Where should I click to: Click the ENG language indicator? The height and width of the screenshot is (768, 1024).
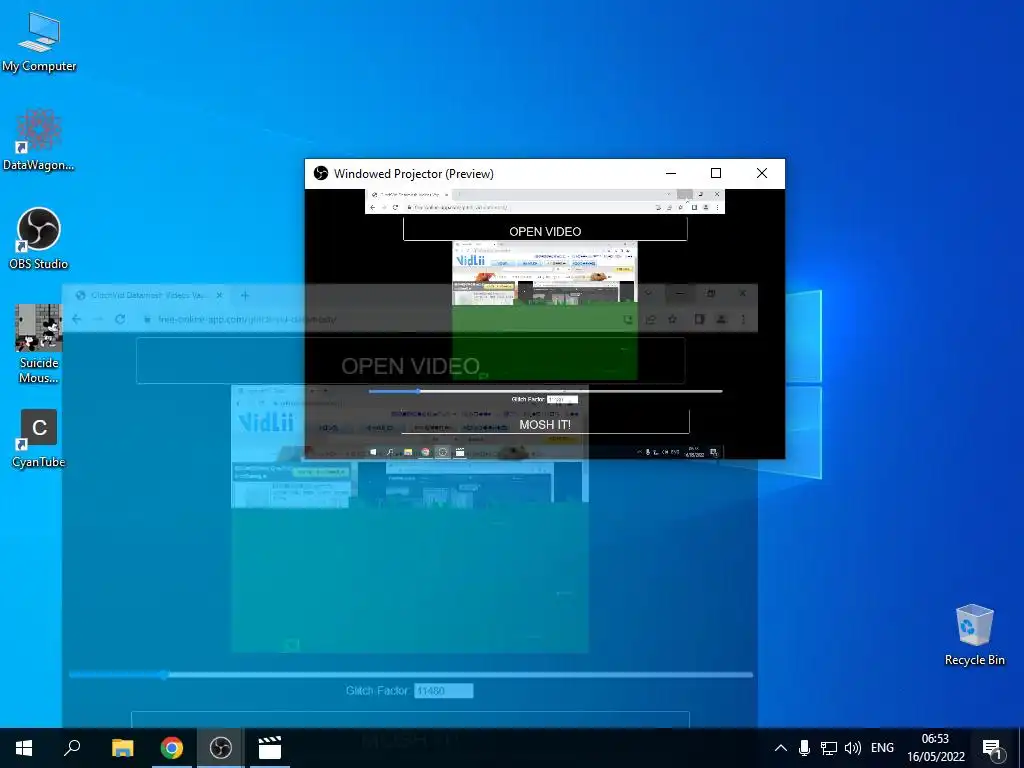tap(882, 748)
